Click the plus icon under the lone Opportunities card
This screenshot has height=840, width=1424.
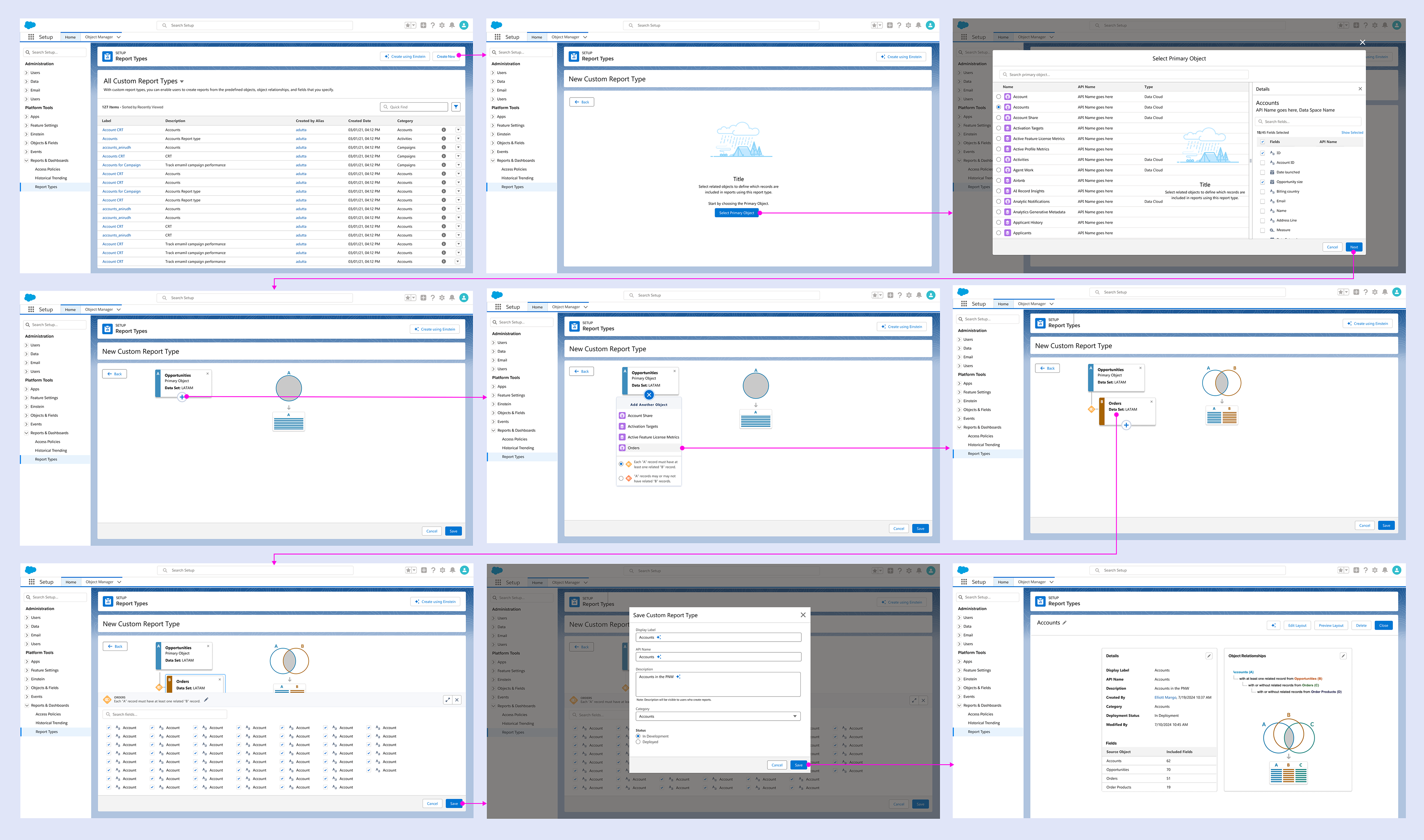[182, 397]
